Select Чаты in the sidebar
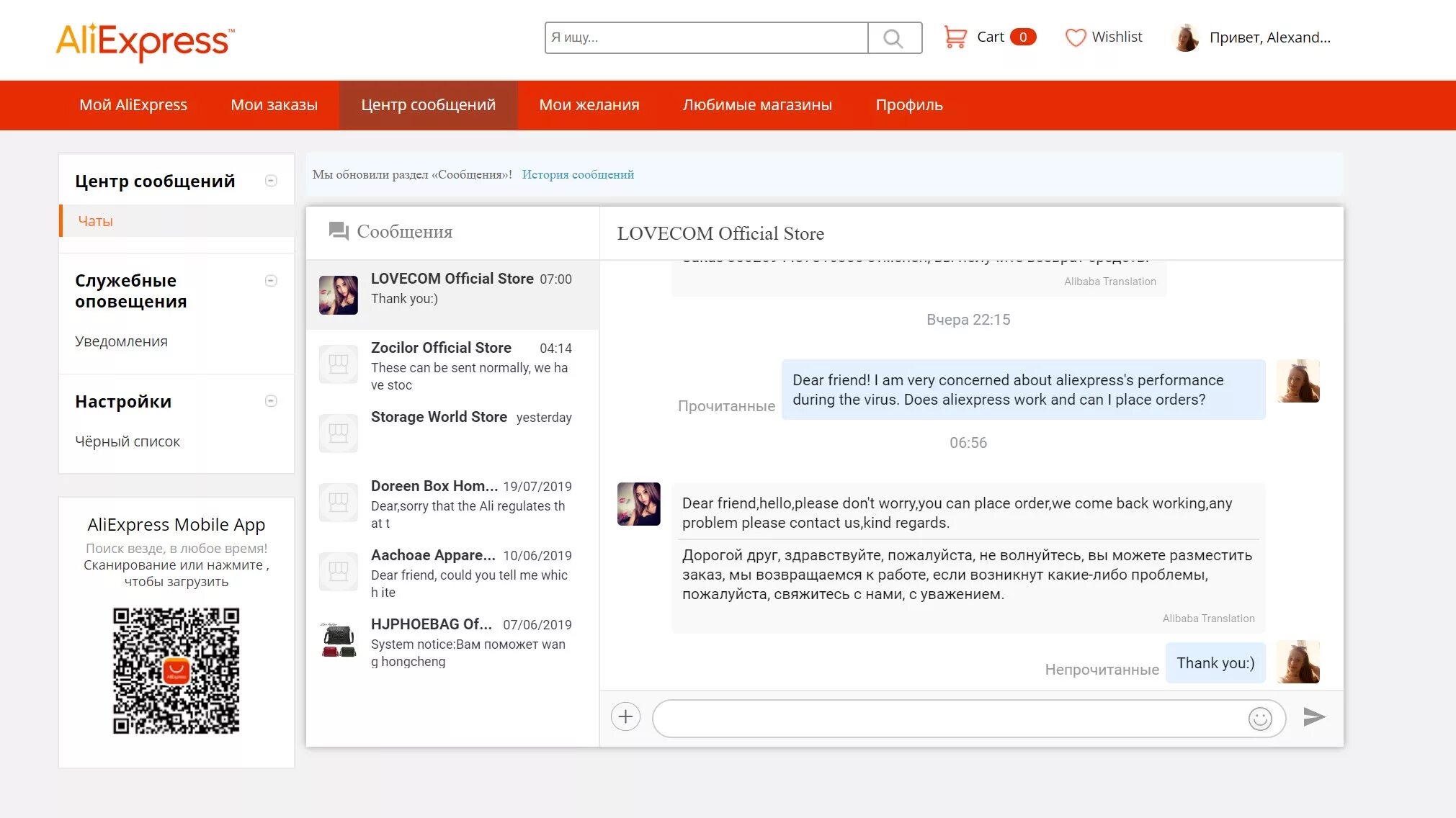1456x818 pixels. (177, 221)
